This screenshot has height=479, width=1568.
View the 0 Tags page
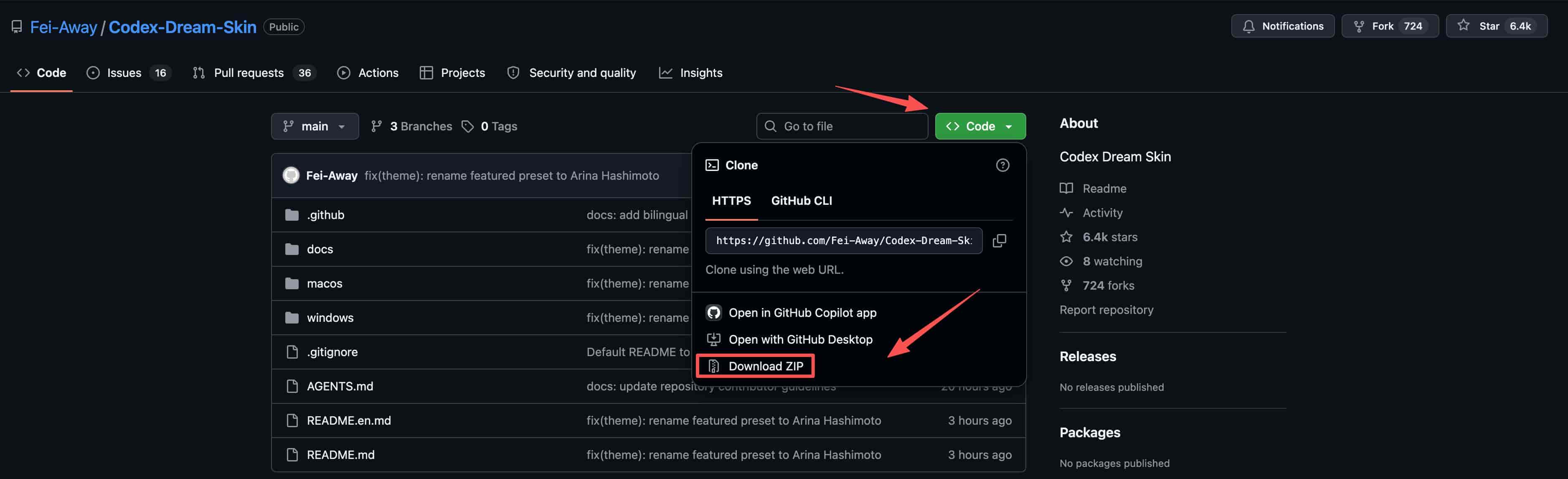[x=490, y=126]
